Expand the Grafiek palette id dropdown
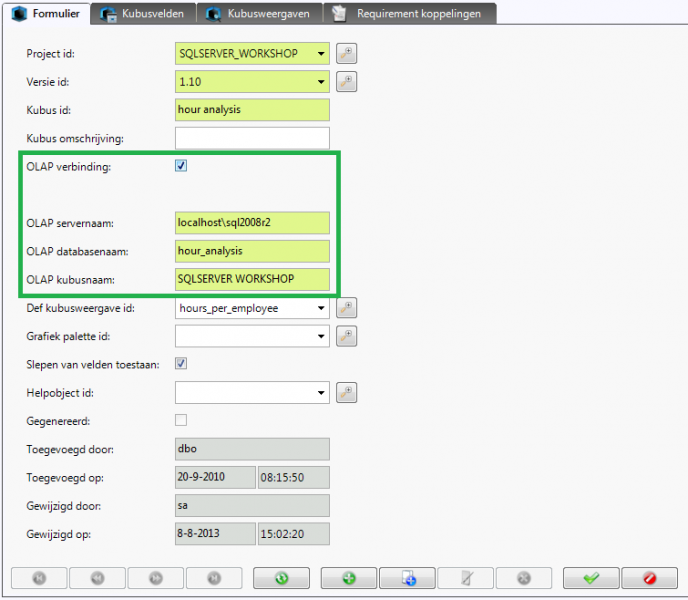Image resolution: width=688 pixels, height=600 pixels. click(x=321, y=336)
